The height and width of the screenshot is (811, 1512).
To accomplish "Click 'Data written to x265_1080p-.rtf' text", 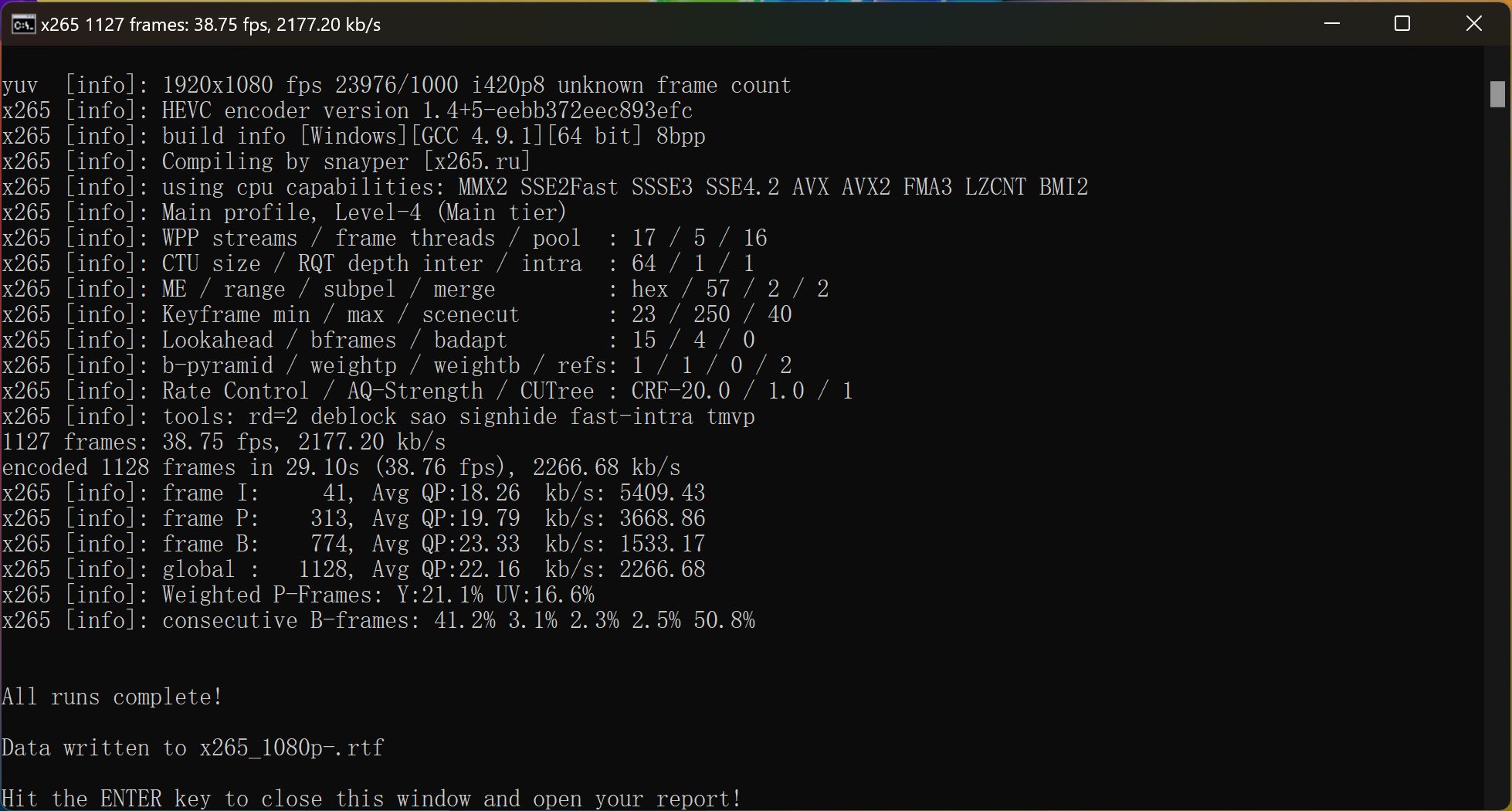I will point(192,748).
